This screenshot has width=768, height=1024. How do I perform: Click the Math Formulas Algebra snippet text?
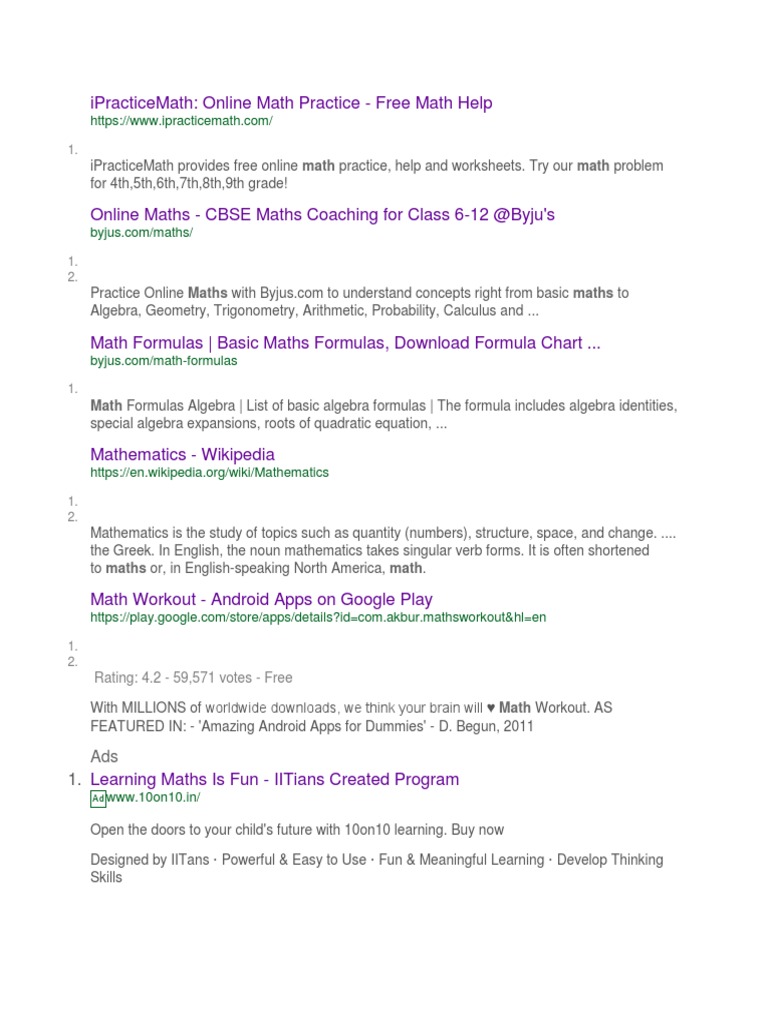[x=383, y=414]
